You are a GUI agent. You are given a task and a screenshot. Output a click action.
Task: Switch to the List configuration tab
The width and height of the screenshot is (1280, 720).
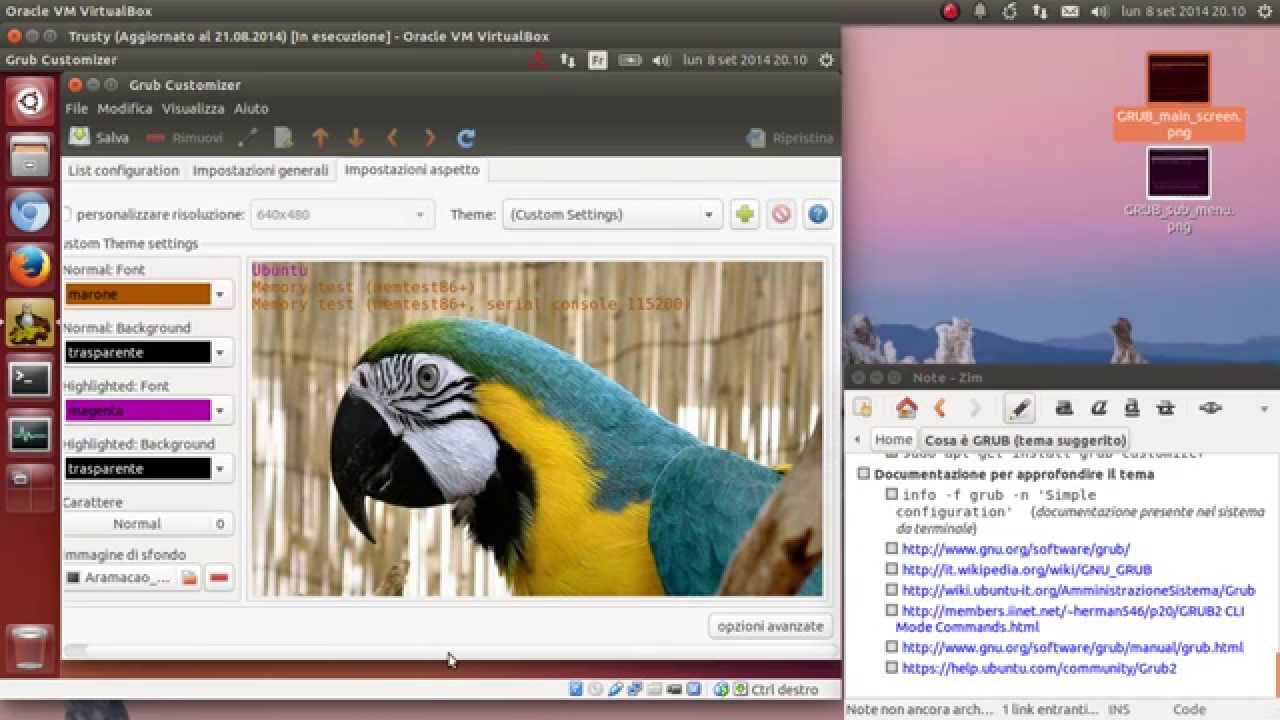(x=123, y=170)
